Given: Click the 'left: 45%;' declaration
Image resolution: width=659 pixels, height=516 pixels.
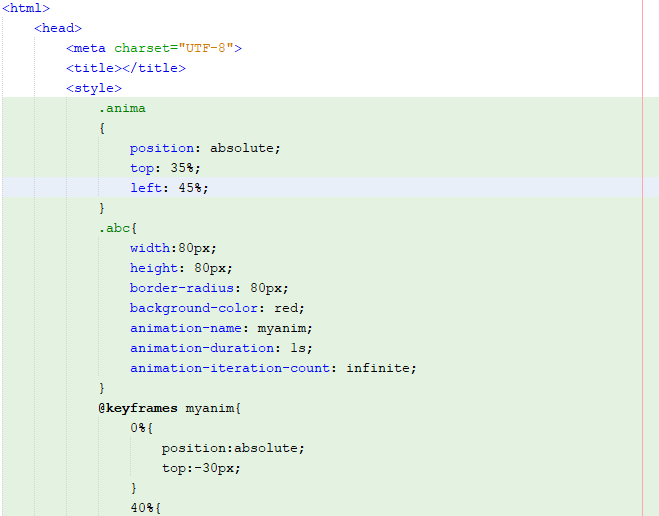Looking at the screenshot, I should (x=169, y=188).
